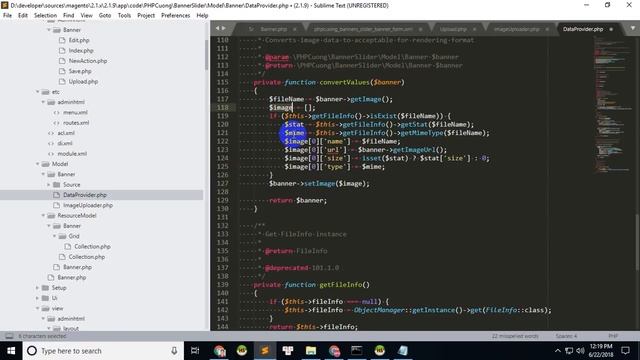
Task: Open Collection.php inside the Grid folder
Action: coord(92,247)
